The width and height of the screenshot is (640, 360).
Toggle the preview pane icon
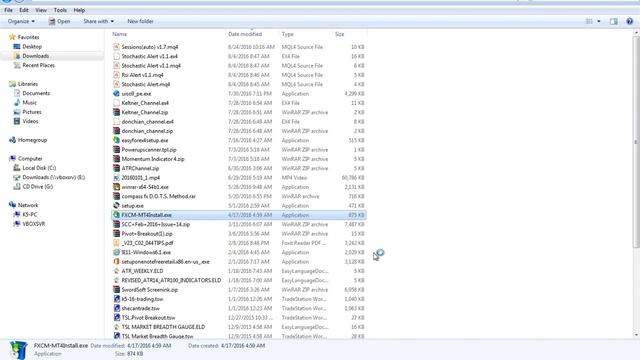[x=614, y=21]
